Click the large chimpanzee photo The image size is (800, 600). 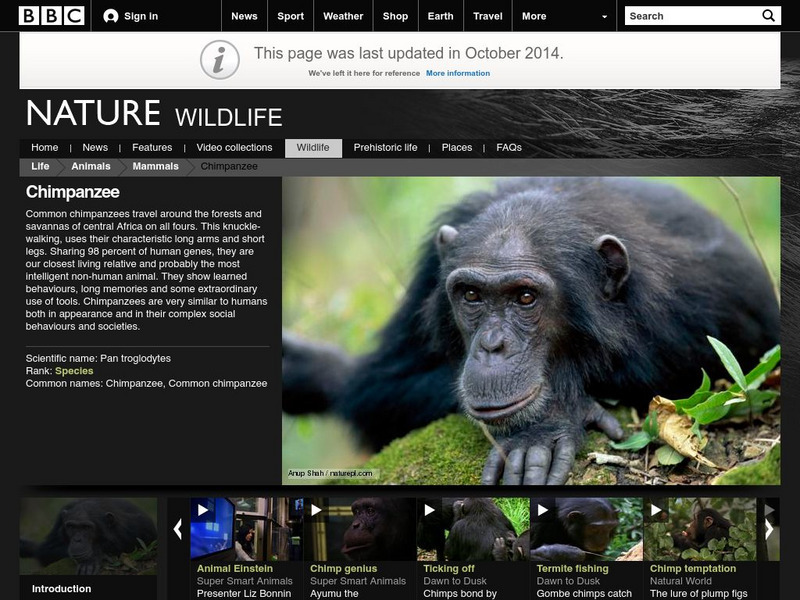coord(531,331)
